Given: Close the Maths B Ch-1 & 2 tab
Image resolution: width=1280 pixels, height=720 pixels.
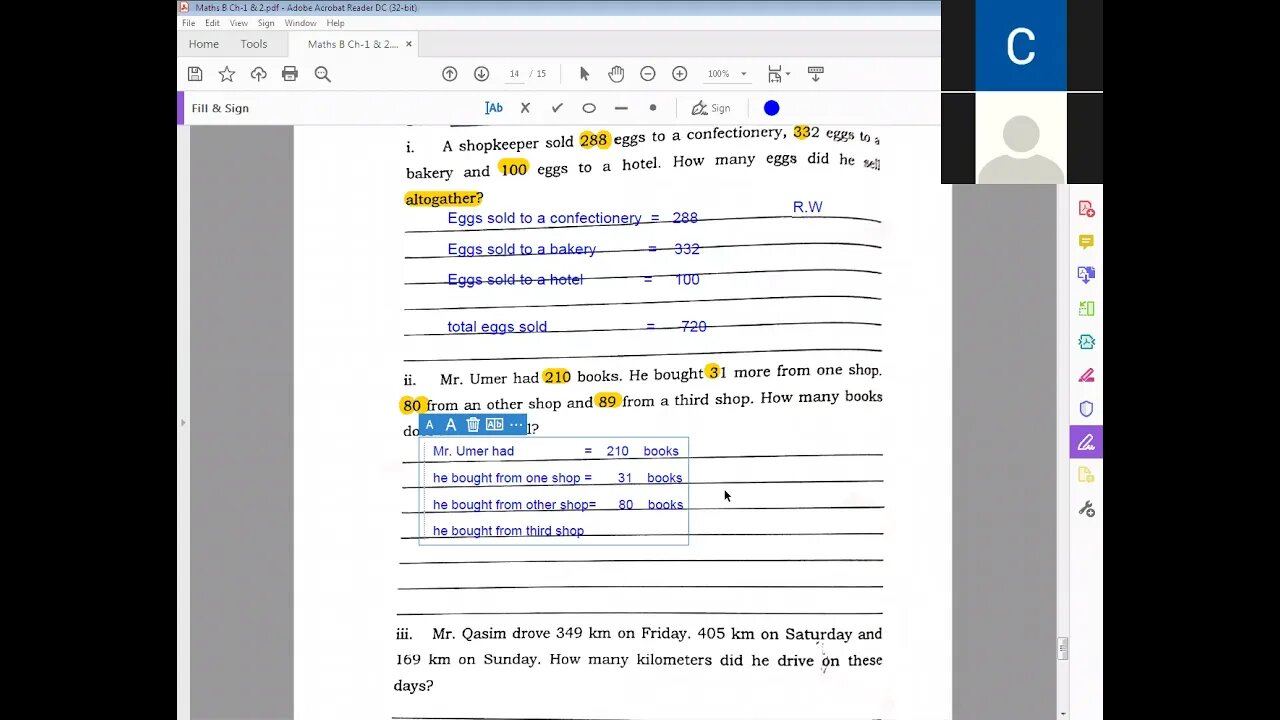Looking at the screenshot, I should pyautogui.click(x=409, y=44).
